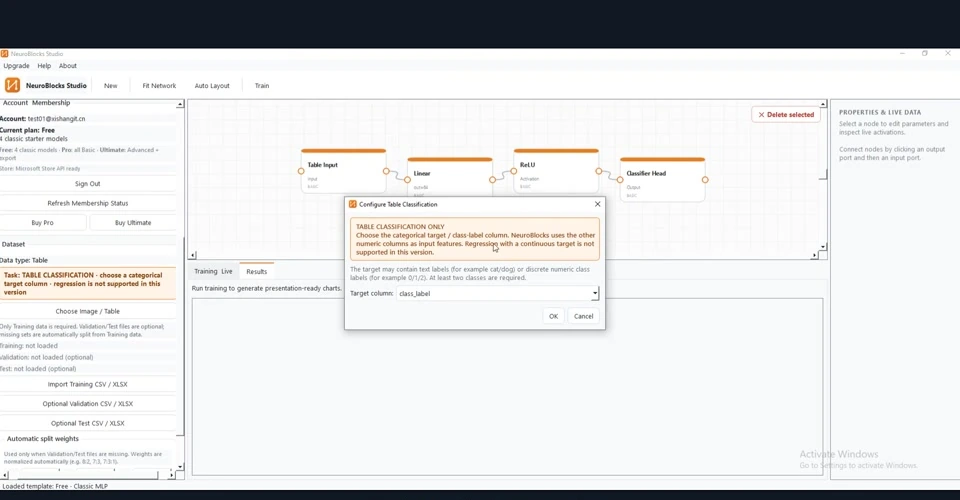The image size is (960, 500).
Task: Click 'Data type: Table' label
Action: point(24,260)
